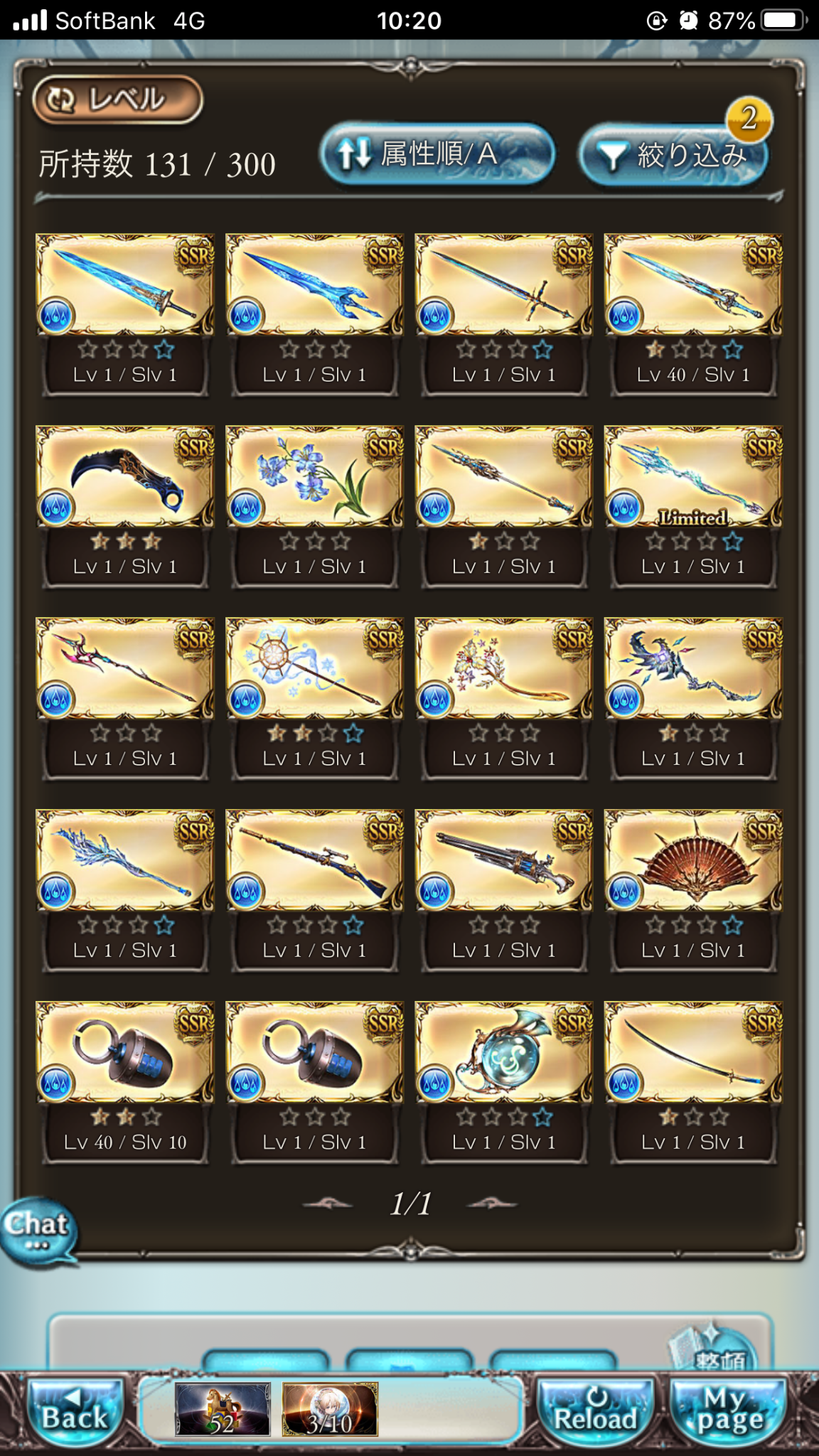
Task: Select the red folding fan weapon
Action: point(693,891)
